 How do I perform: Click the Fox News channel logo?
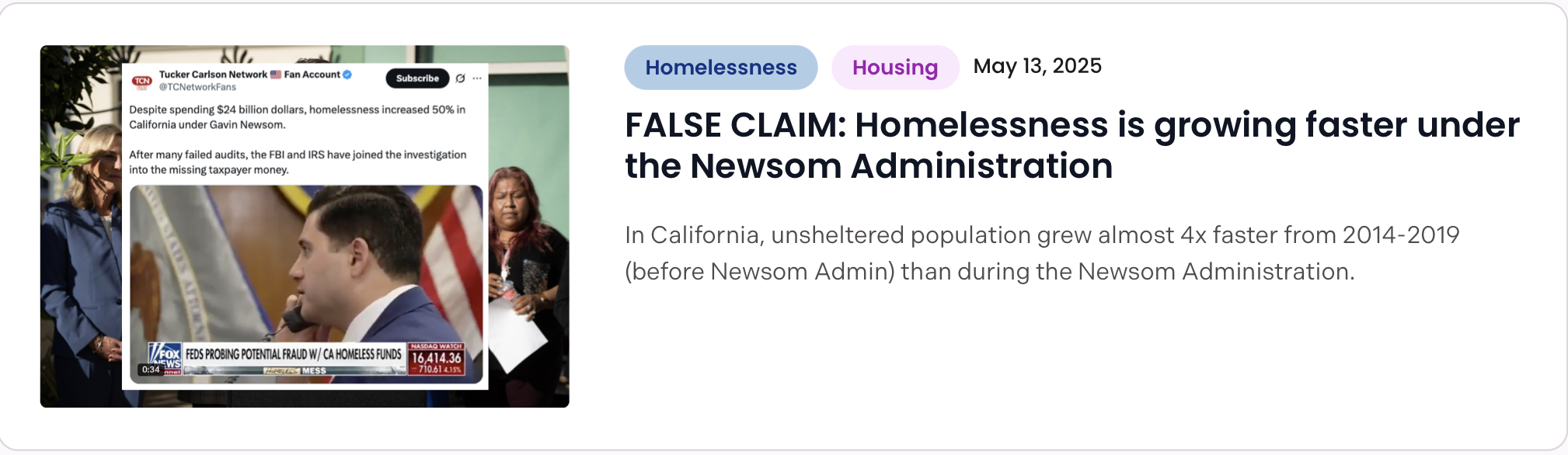point(166,357)
